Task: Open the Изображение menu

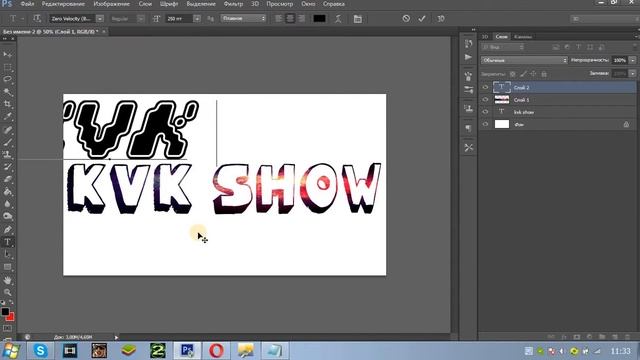Action: [x=111, y=4]
